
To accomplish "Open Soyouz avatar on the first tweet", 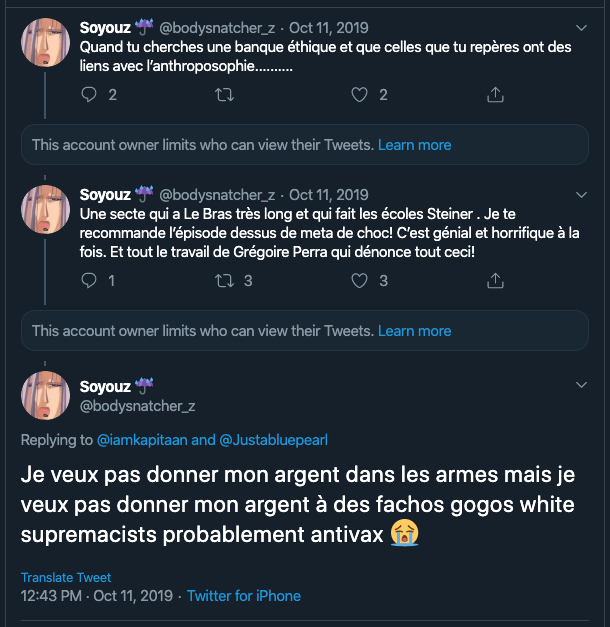I will 45,43.
